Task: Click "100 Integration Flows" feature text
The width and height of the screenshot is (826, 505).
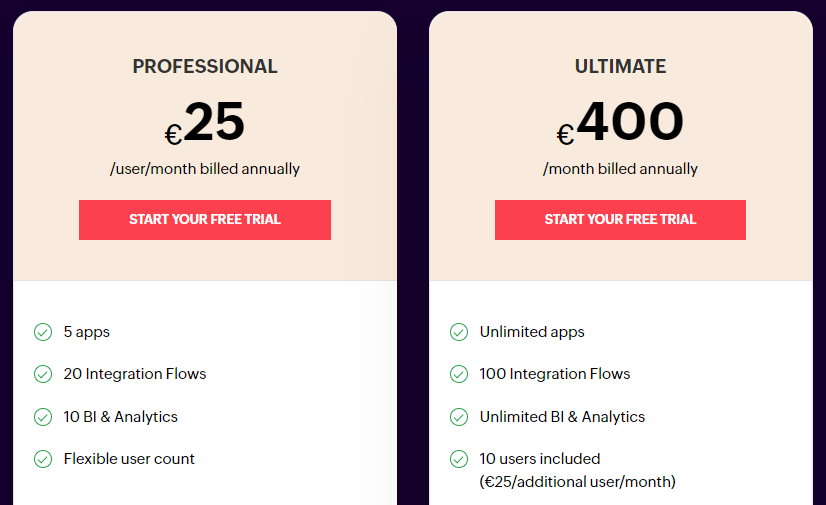Action: [x=555, y=374]
